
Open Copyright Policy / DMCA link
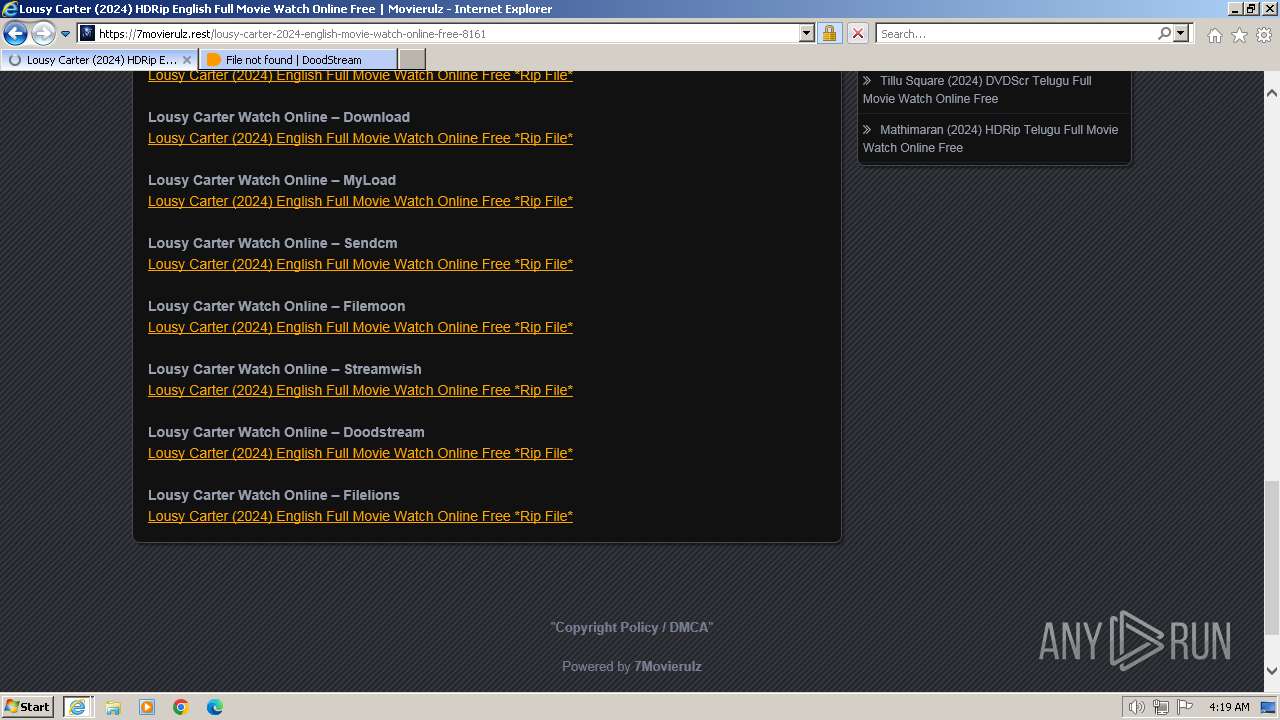(632, 628)
